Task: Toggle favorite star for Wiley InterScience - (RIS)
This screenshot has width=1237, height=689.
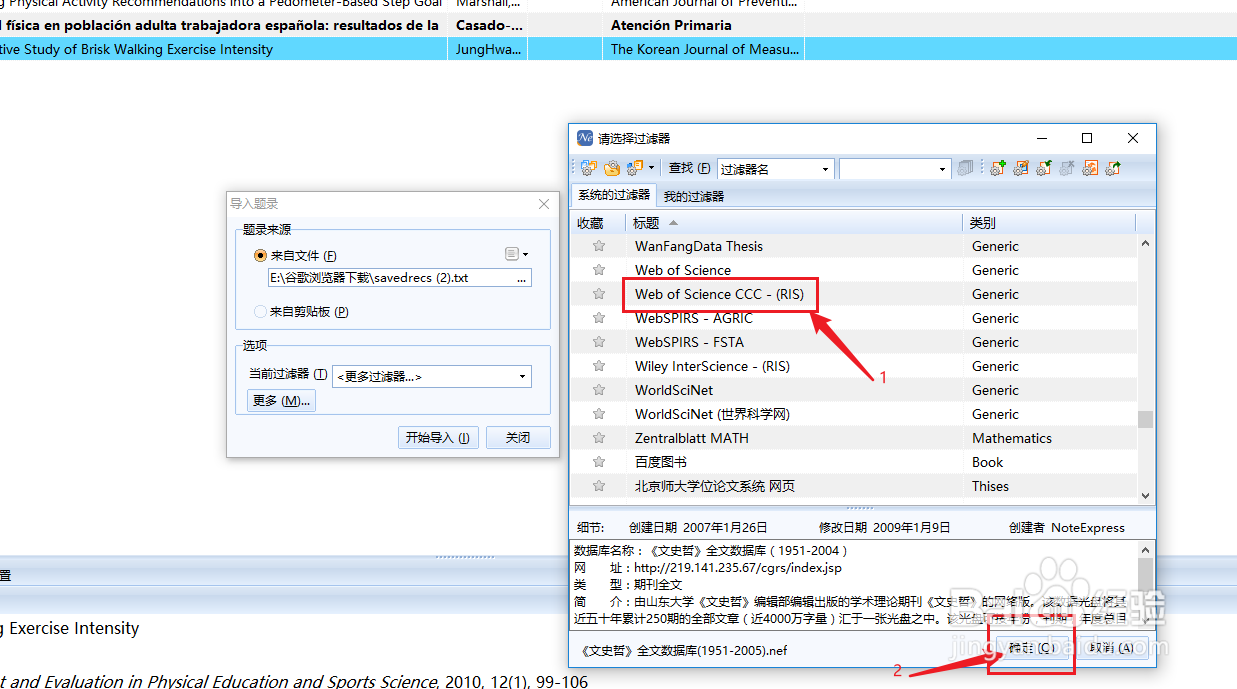Action: point(599,366)
